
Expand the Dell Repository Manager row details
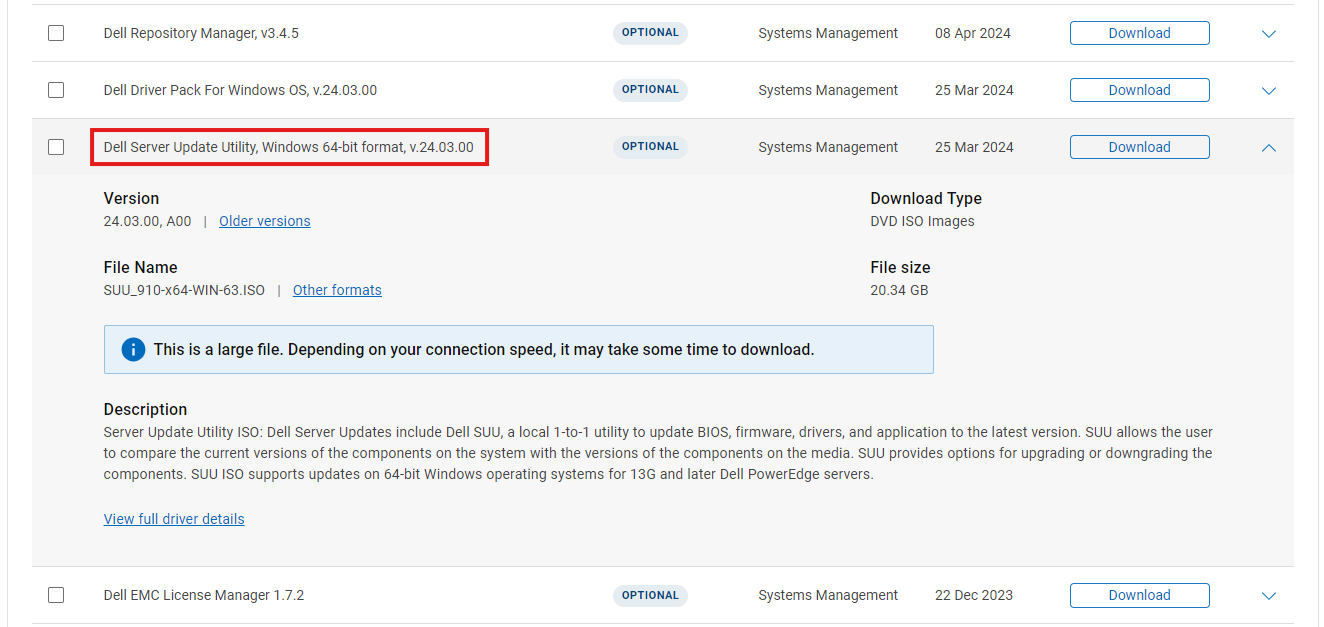1268,33
